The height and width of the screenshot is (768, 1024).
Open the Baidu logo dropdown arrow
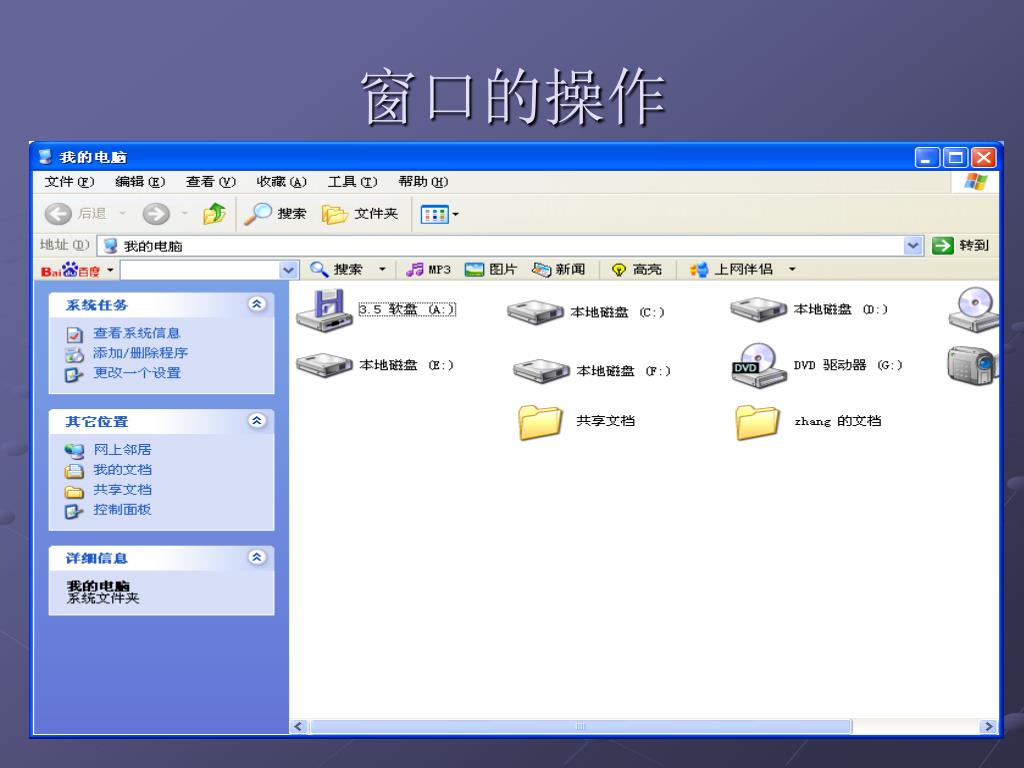[110, 270]
